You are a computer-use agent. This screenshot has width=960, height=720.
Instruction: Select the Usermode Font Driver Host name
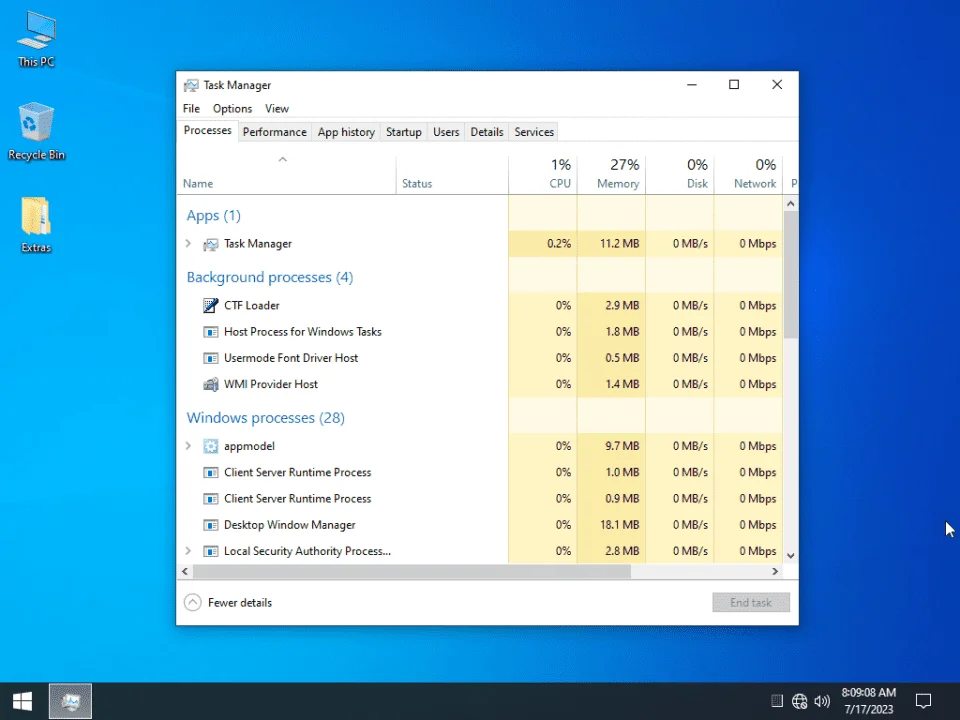click(291, 358)
